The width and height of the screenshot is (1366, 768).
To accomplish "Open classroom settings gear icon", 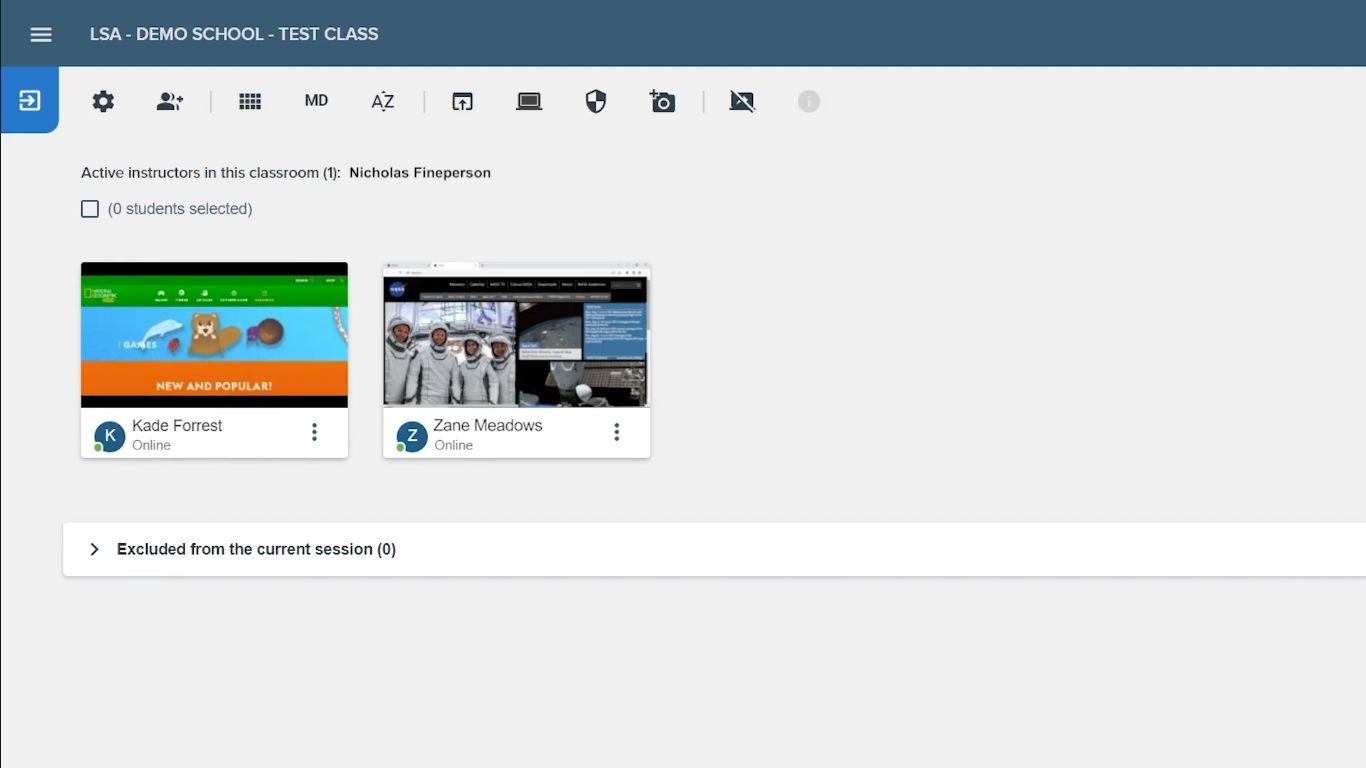I will point(103,101).
